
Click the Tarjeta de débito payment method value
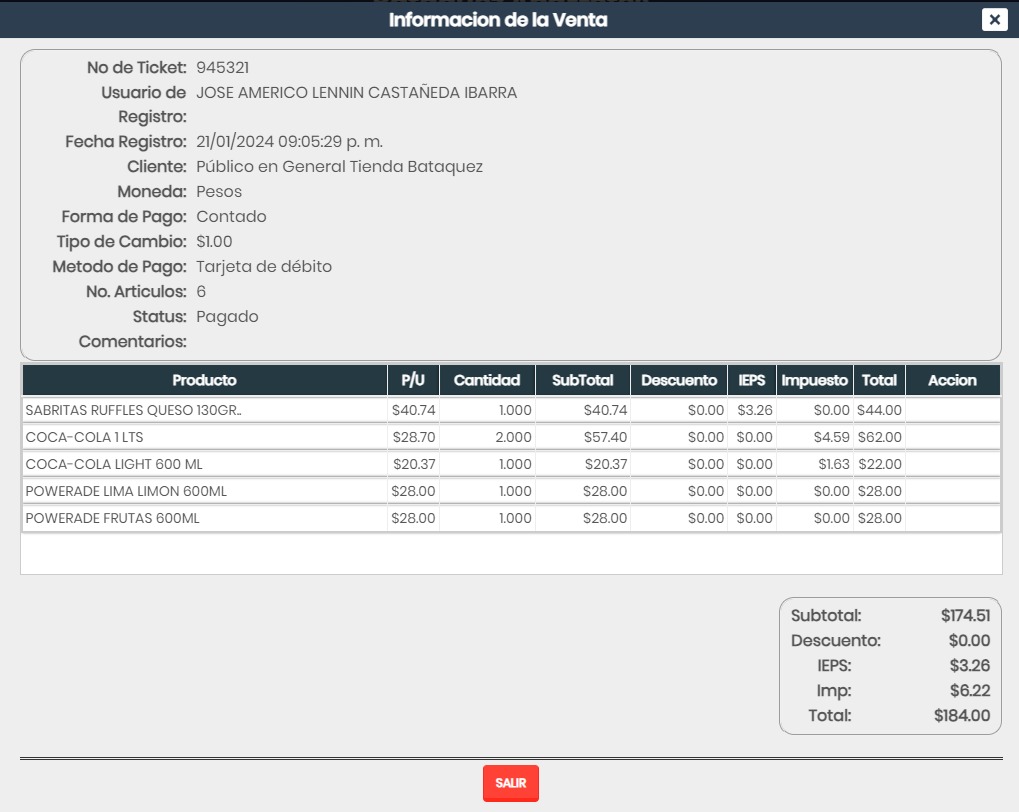point(264,267)
